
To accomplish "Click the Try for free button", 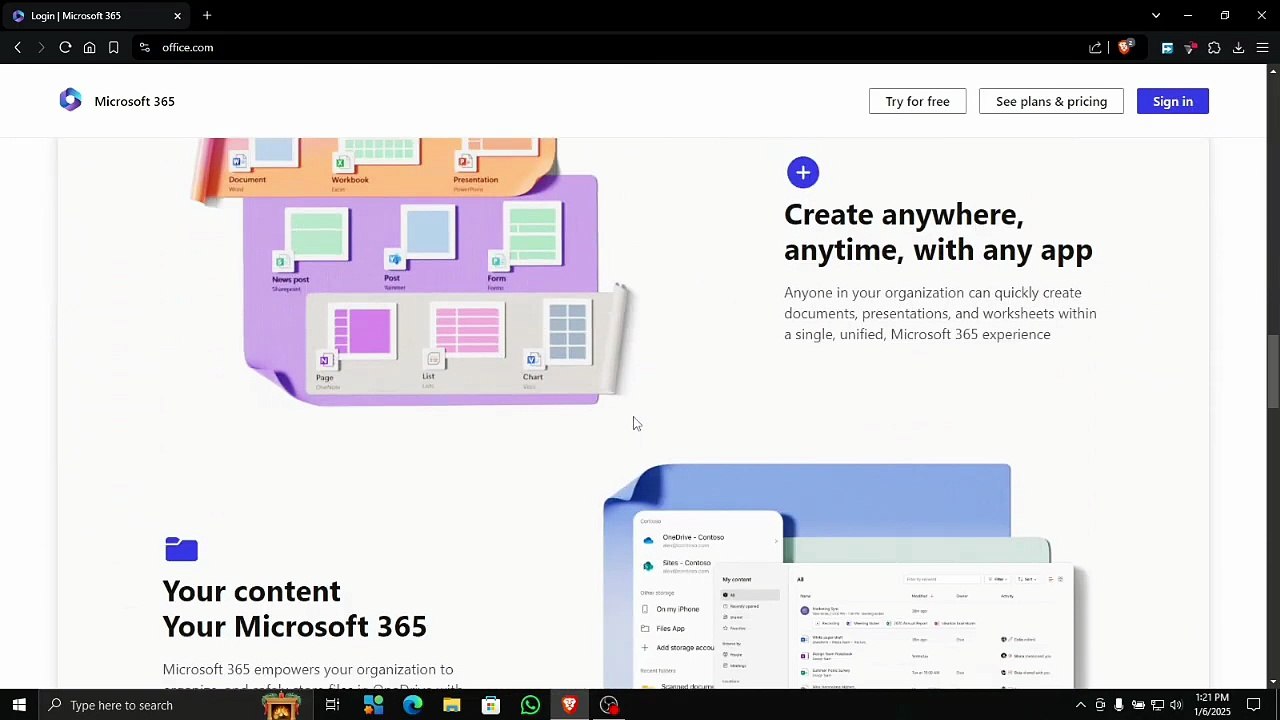I will tap(917, 101).
